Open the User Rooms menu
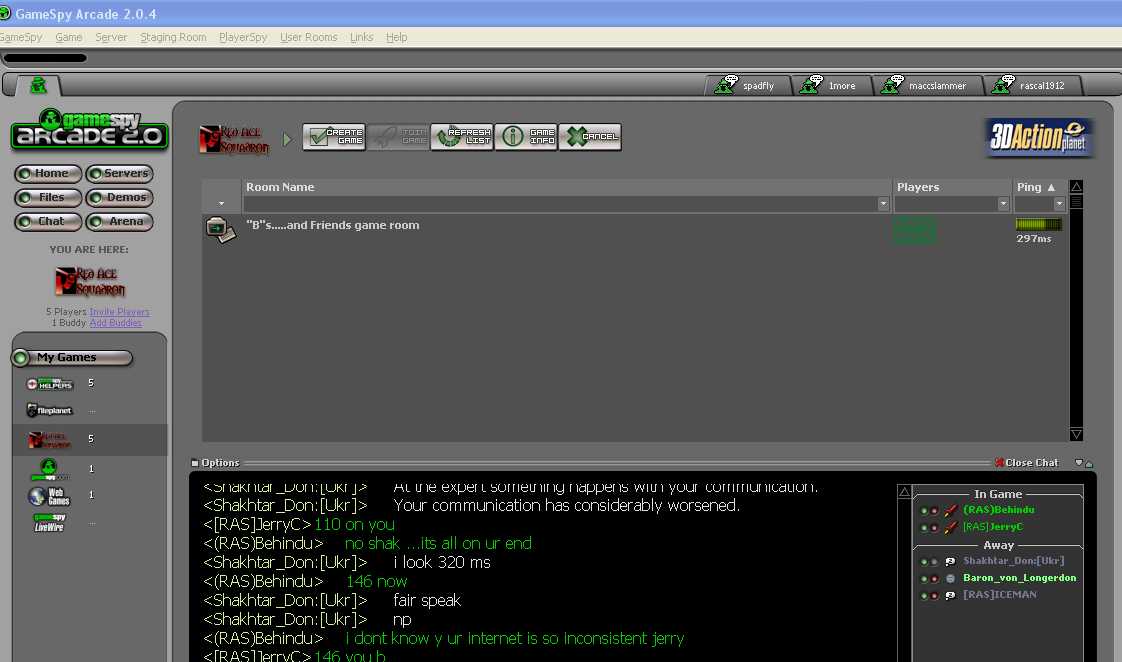 point(308,37)
